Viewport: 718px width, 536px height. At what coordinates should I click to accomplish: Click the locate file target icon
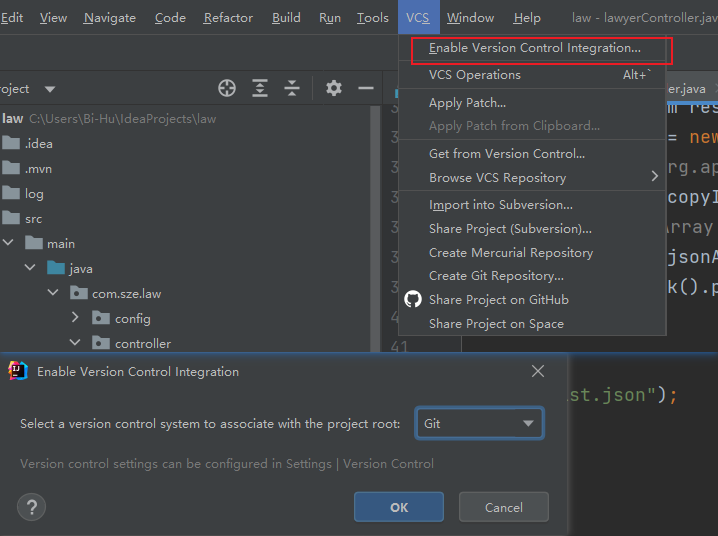point(227,88)
